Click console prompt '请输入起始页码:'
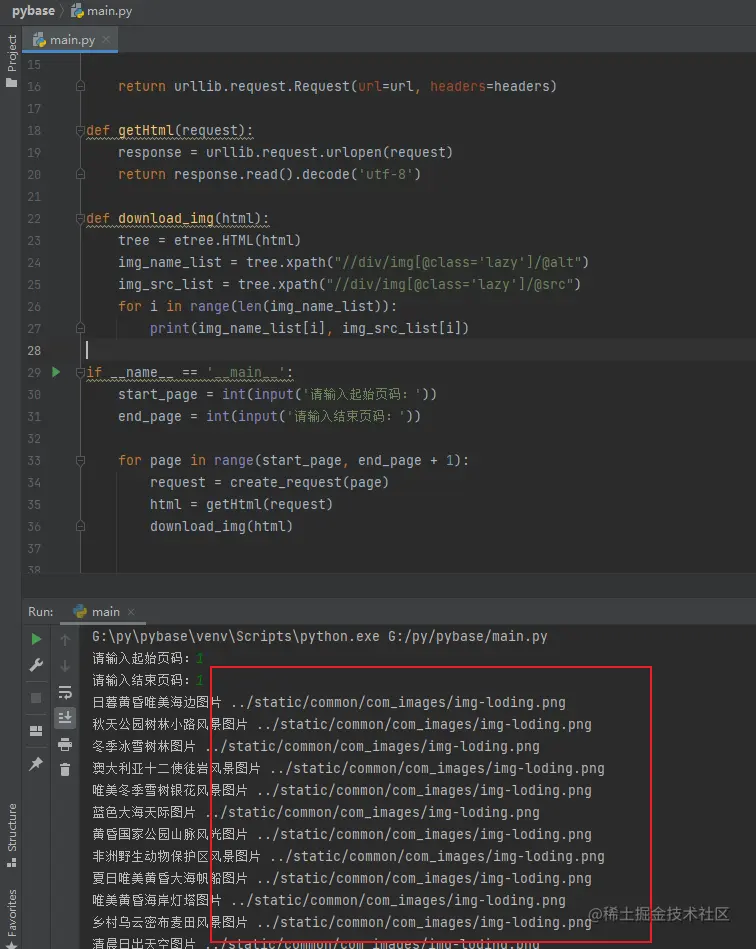756x949 pixels. [x=141, y=658]
